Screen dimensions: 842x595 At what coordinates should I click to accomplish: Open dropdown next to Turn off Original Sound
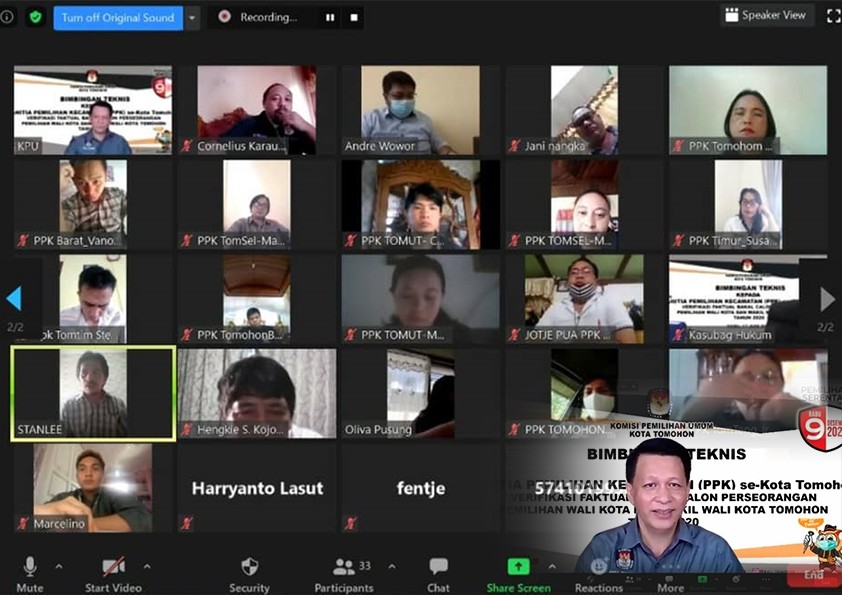click(x=193, y=17)
